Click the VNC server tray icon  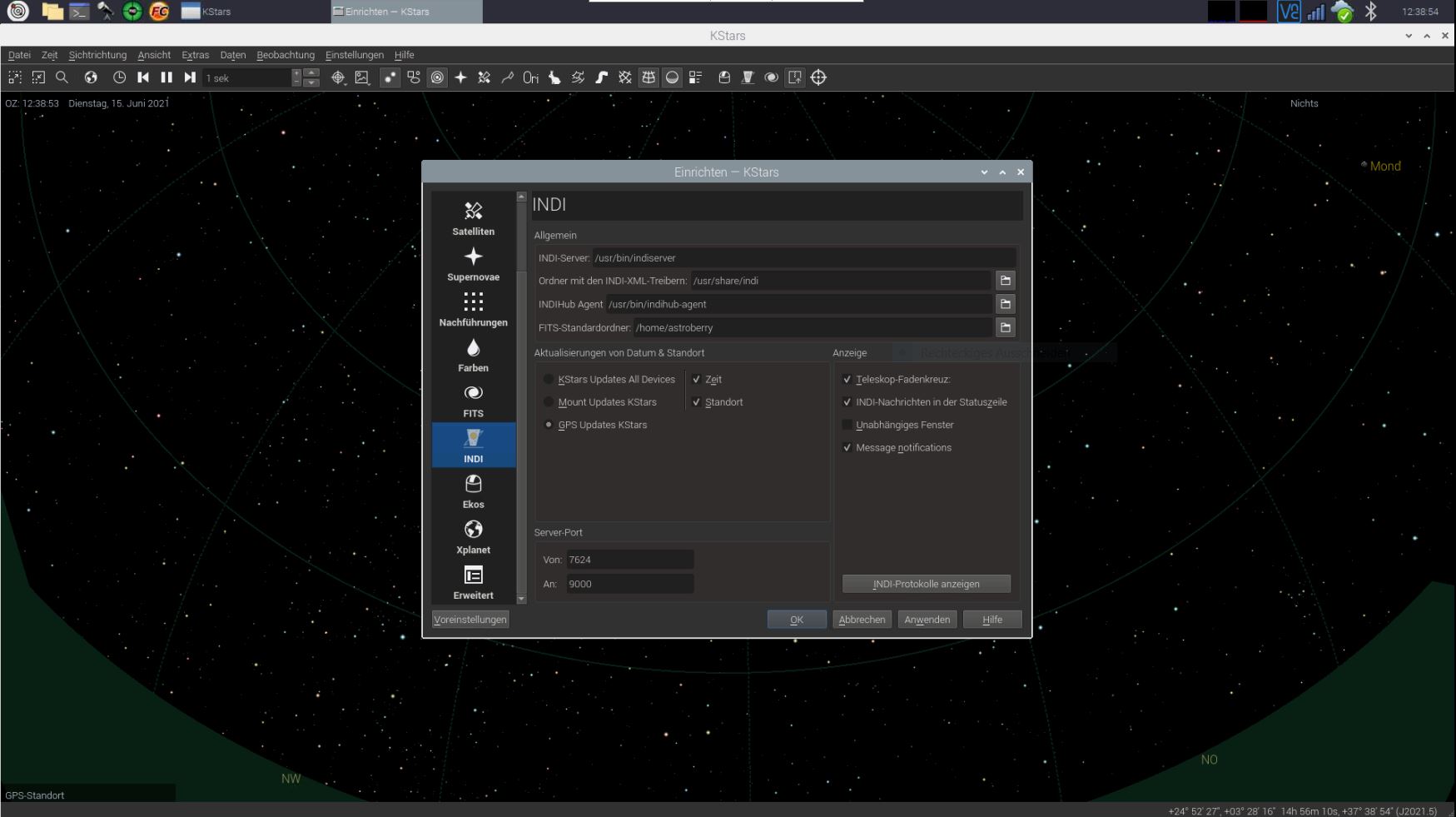[x=1289, y=12]
